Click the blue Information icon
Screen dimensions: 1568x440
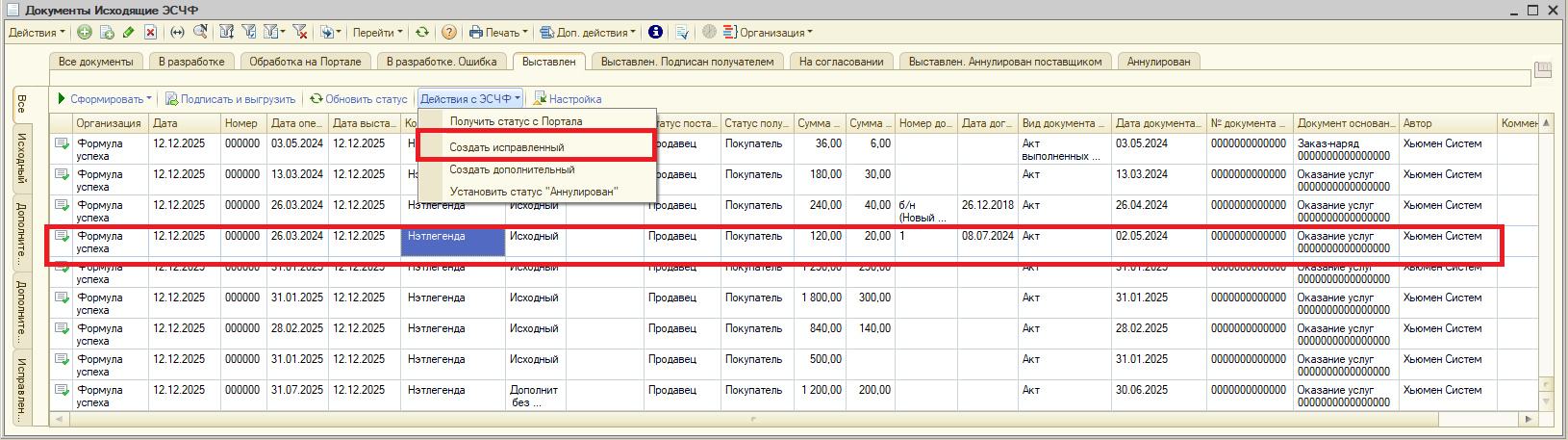(x=655, y=32)
